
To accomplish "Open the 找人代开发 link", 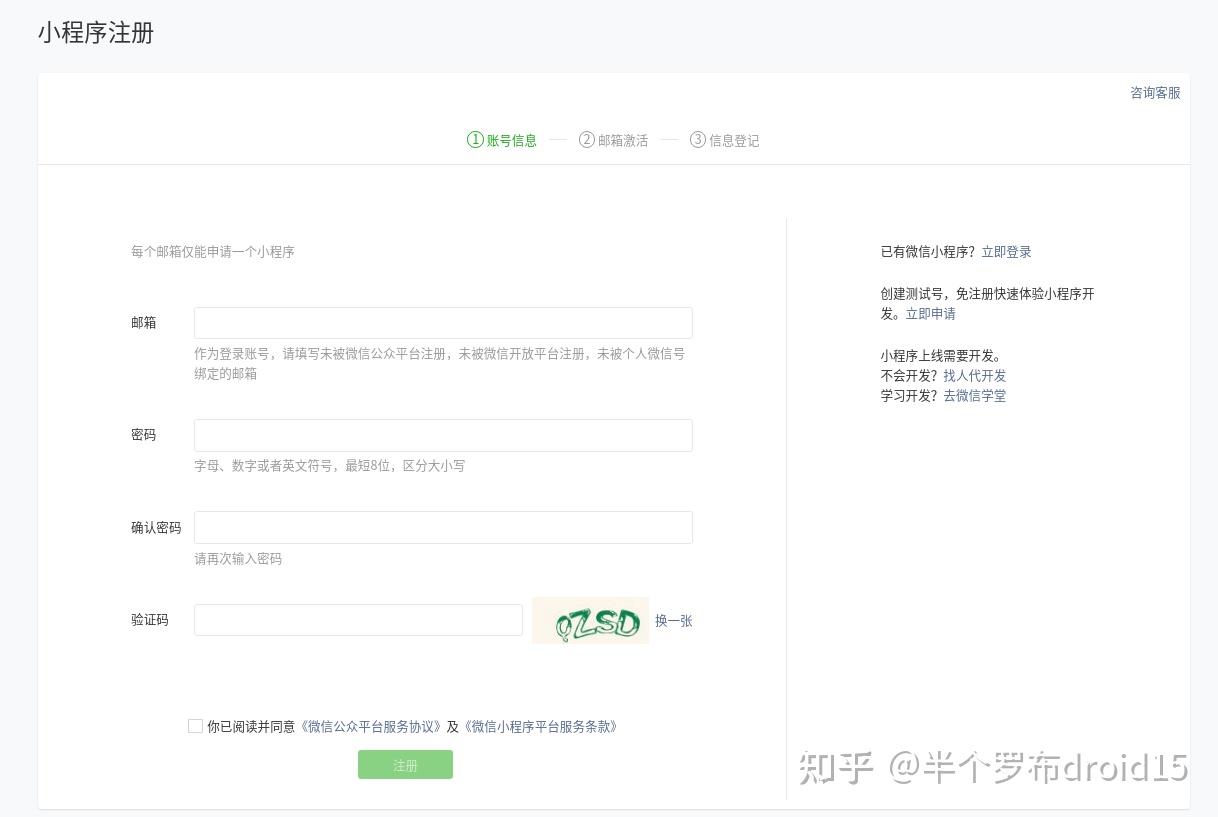I will [x=974, y=376].
